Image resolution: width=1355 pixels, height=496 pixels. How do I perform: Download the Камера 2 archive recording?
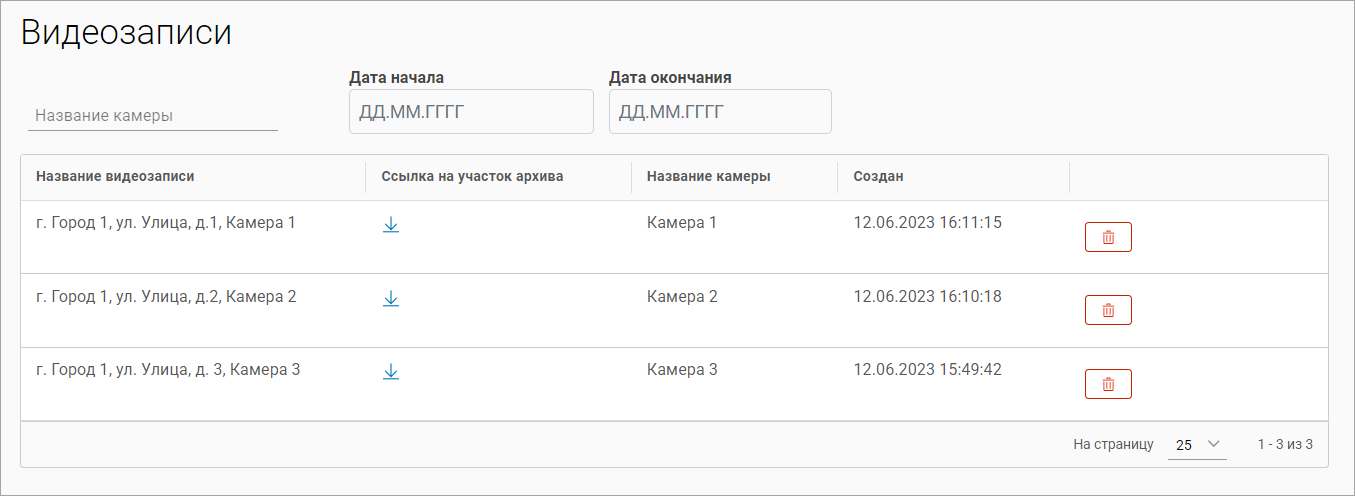pos(391,298)
